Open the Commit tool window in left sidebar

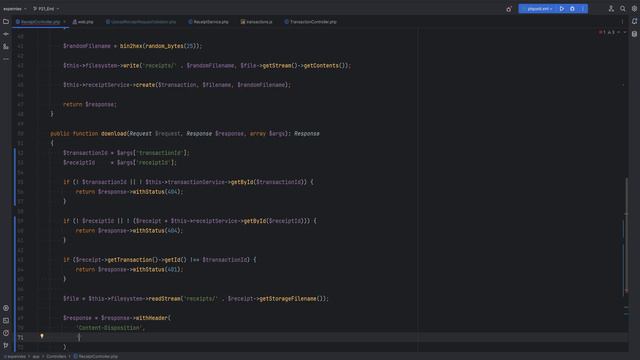pyautogui.click(x=6, y=34)
